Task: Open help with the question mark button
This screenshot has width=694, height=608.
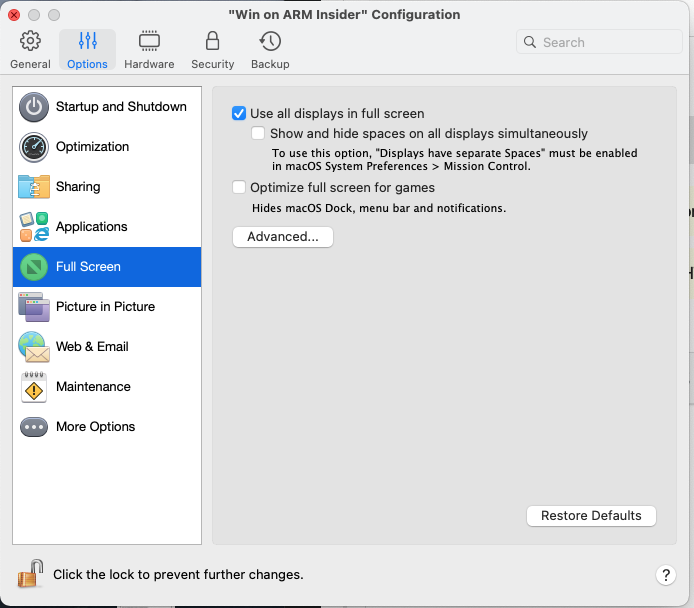Action: (666, 575)
